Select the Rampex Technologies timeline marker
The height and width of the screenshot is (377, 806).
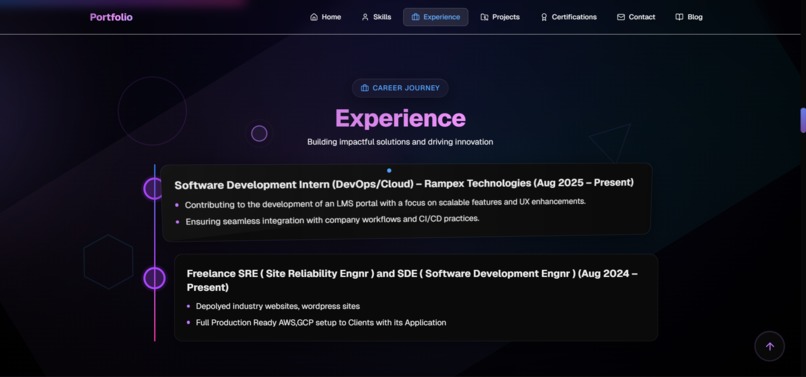pyautogui.click(x=153, y=189)
